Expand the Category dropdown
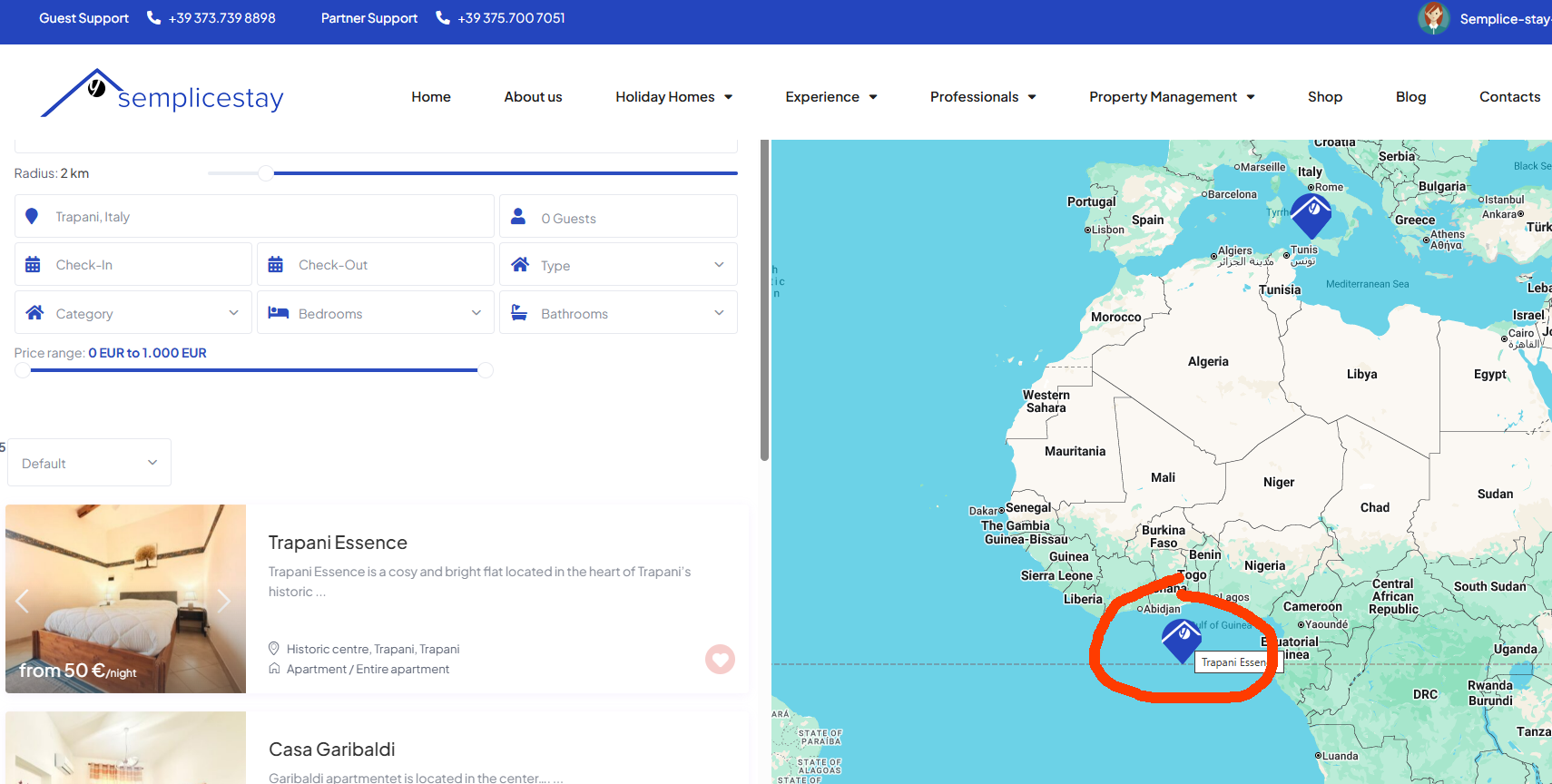 coord(133,313)
